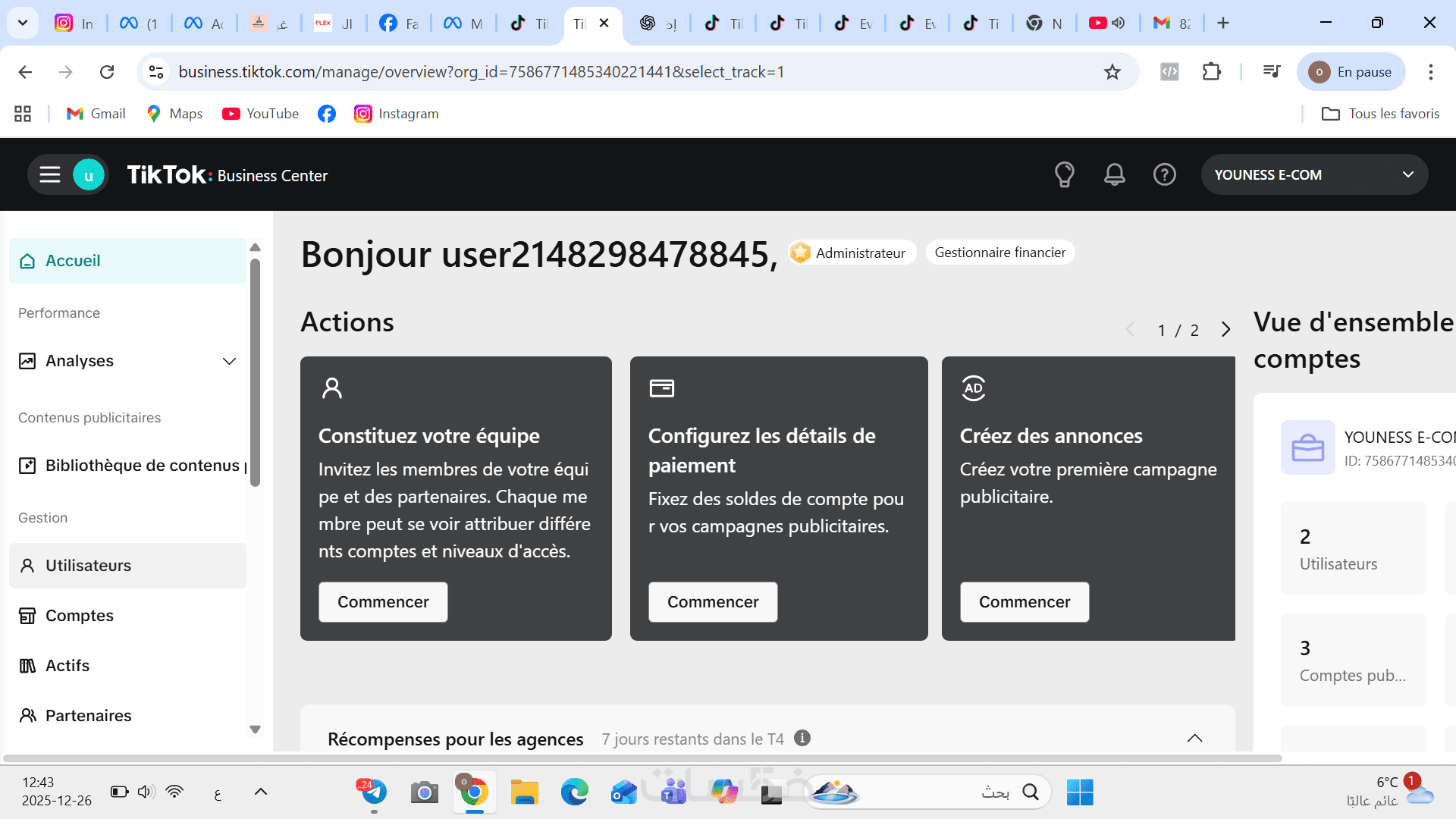Open the YOUNESS E-COM organization dropdown
The height and width of the screenshot is (819, 1456).
[1314, 175]
